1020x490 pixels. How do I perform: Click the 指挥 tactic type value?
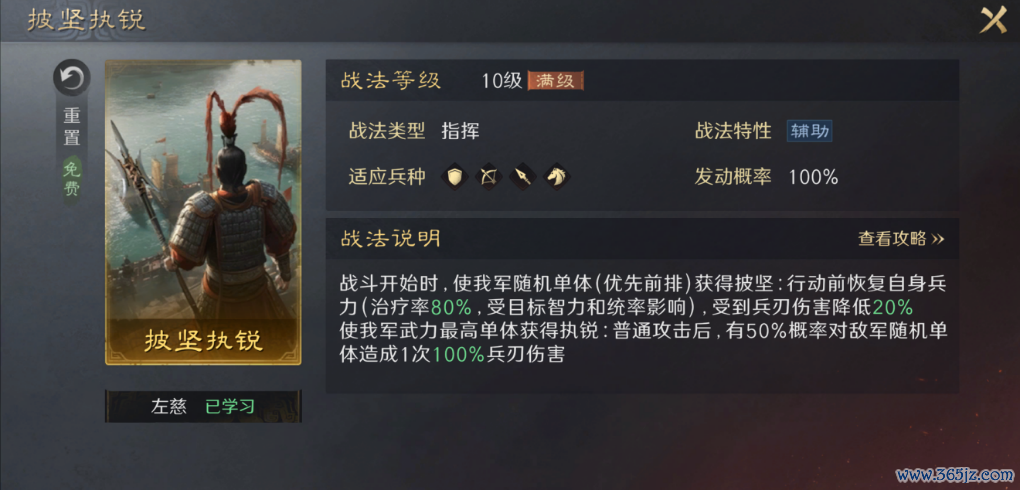461,131
